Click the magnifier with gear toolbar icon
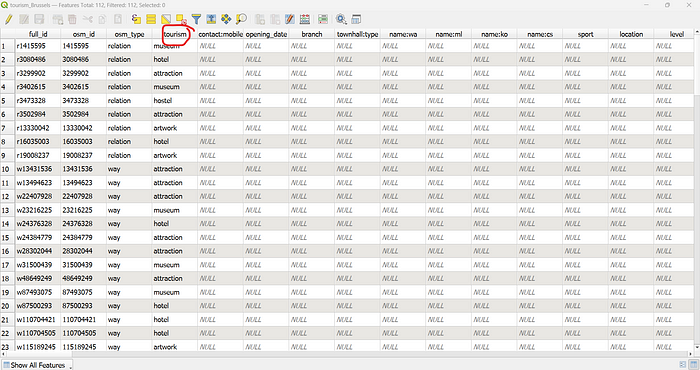Viewport: 700px width, 370px height. point(341,19)
